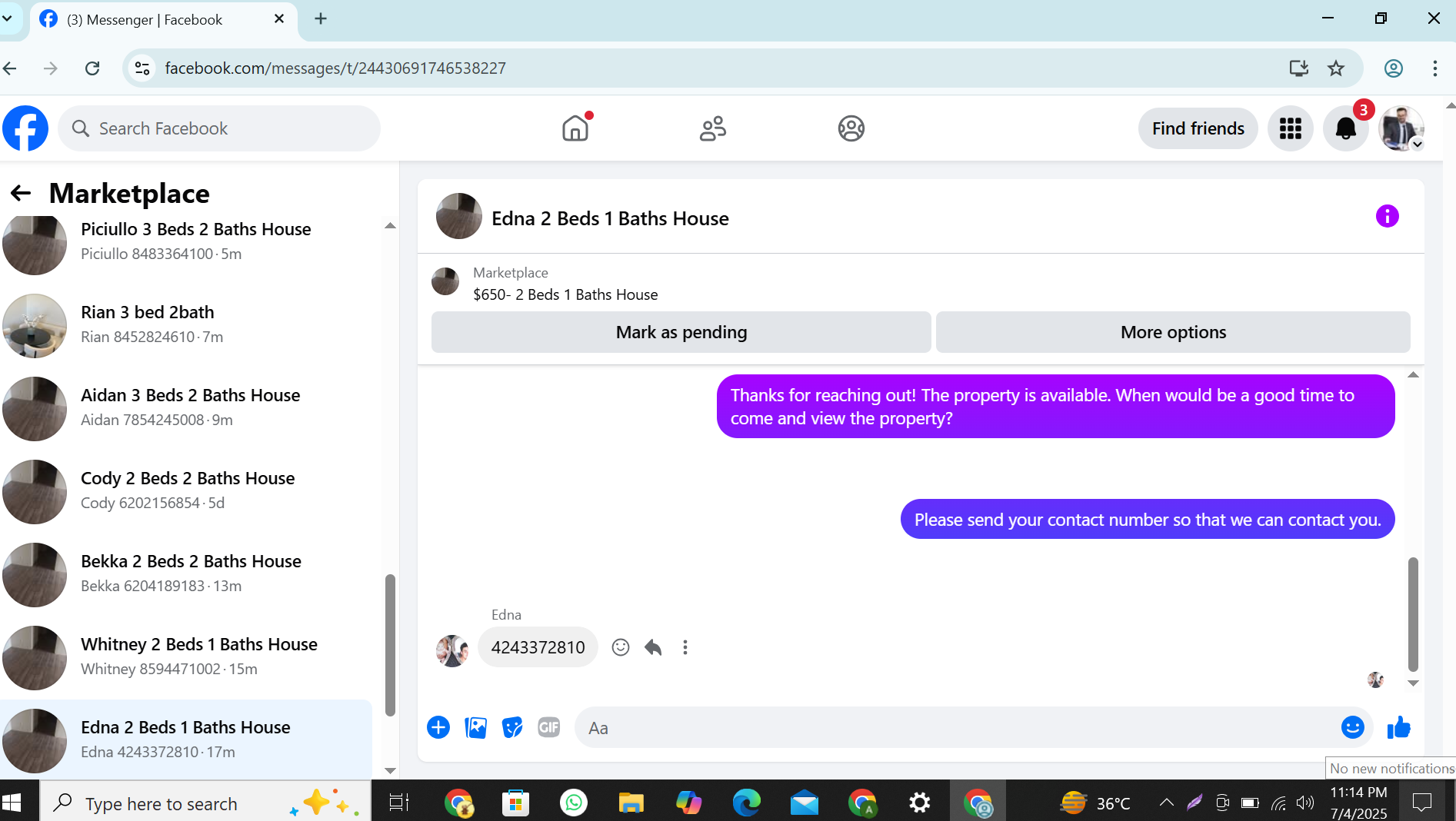Viewport: 1456px width, 821px height.
Task: Attach a photo using the image icon
Action: pyautogui.click(x=475, y=727)
